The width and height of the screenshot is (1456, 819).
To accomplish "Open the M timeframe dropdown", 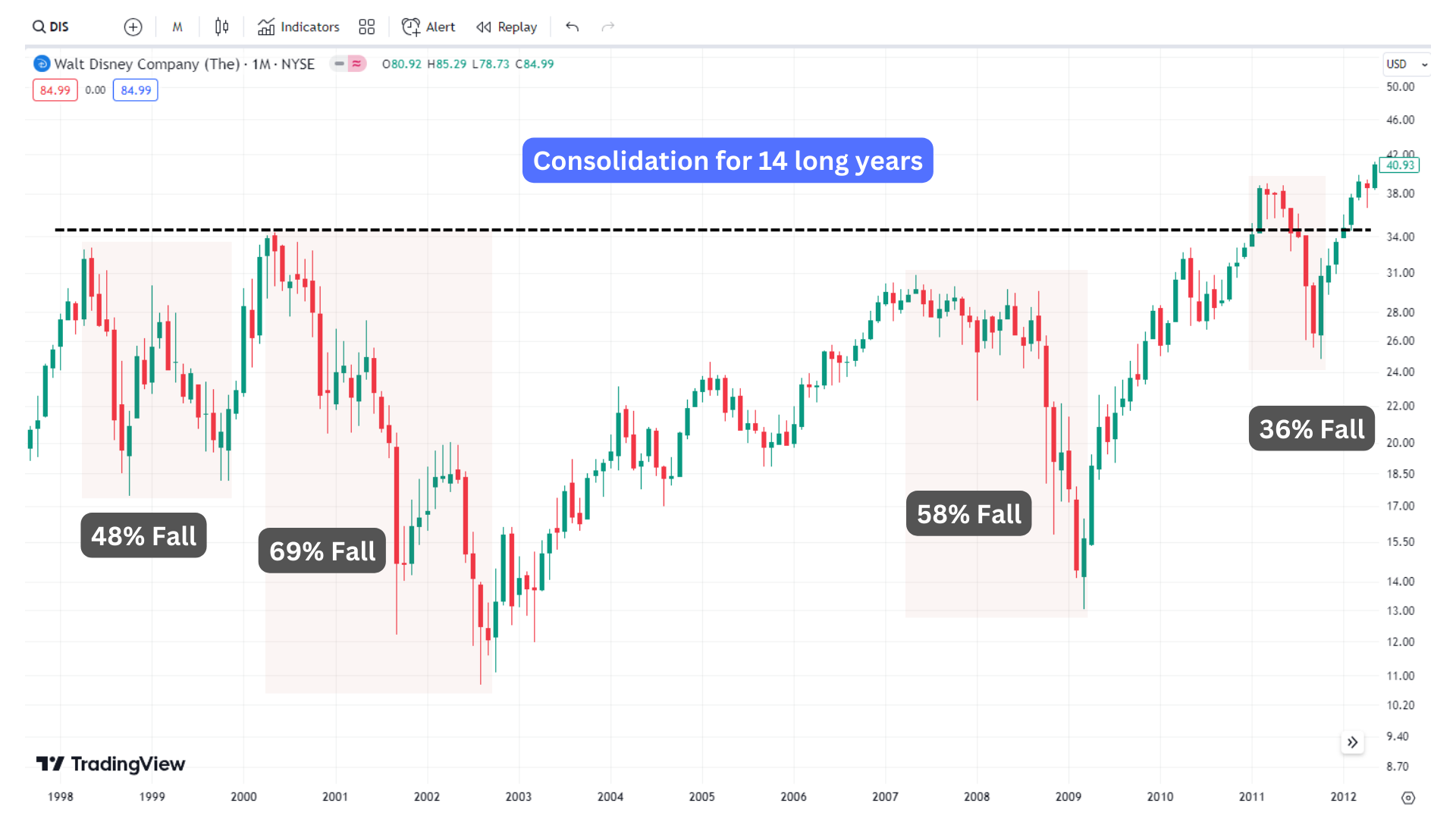I will tap(177, 27).
